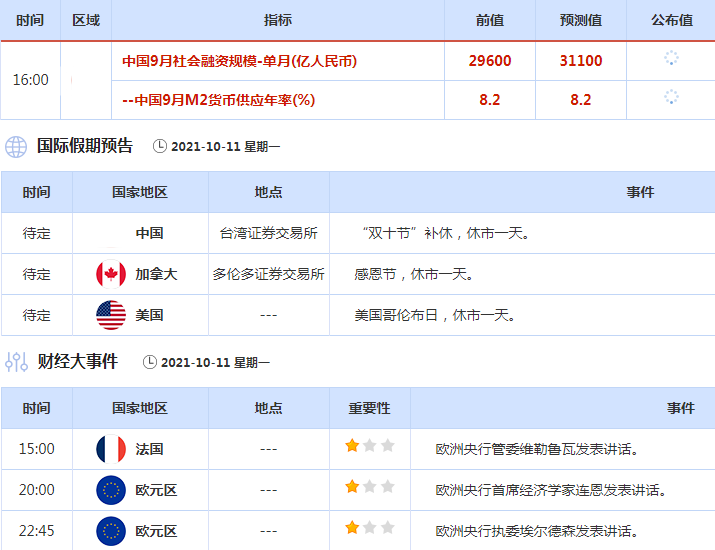
Task: Click the Canada flag icon
Action: (x=110, y=274)
